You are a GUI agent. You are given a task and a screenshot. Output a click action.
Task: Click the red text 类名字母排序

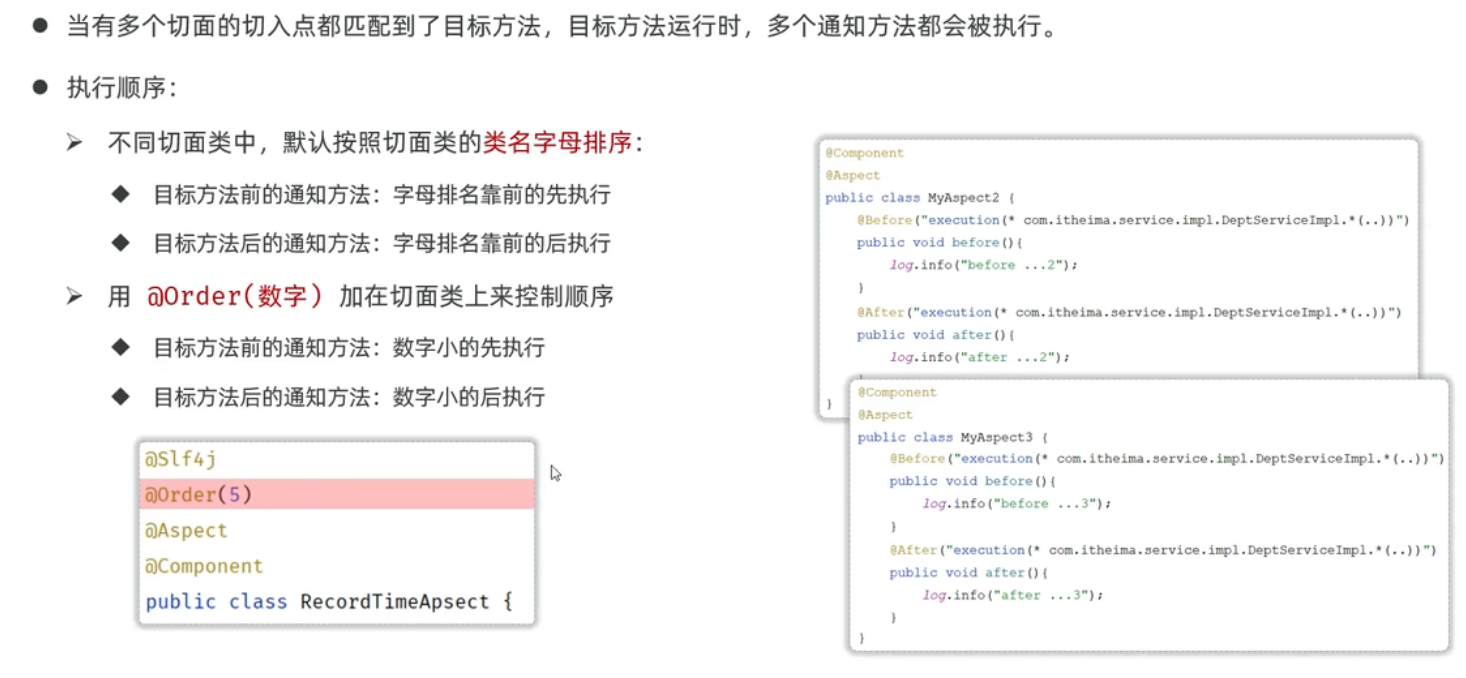558,143
